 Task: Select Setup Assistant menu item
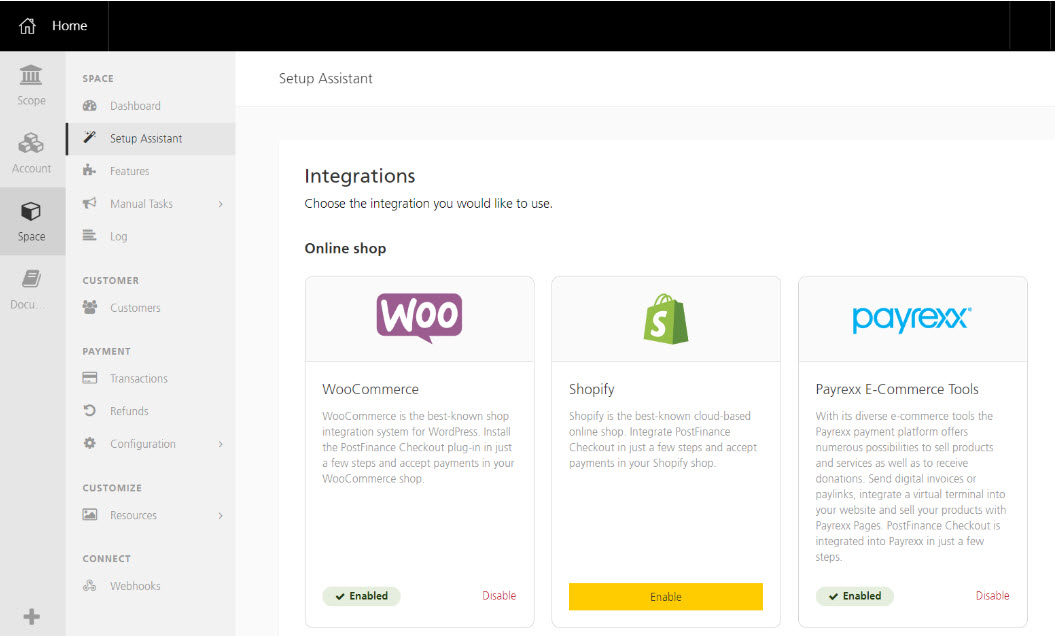[151, 138]
